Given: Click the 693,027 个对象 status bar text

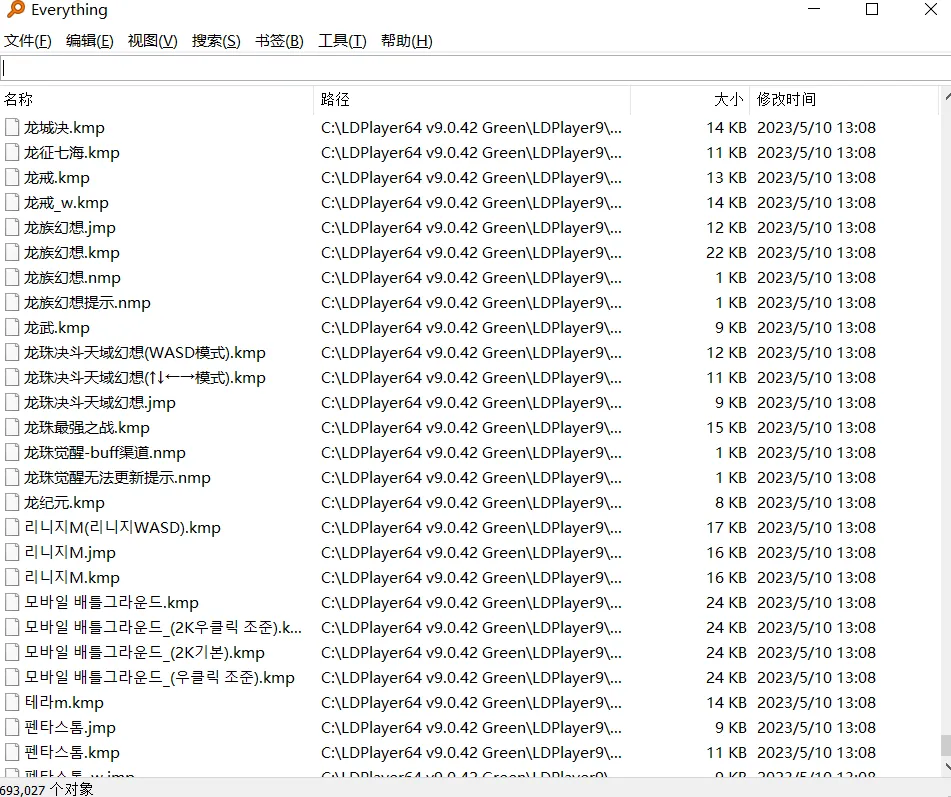Looking at the screenshot, I should [x=47, y=789].
